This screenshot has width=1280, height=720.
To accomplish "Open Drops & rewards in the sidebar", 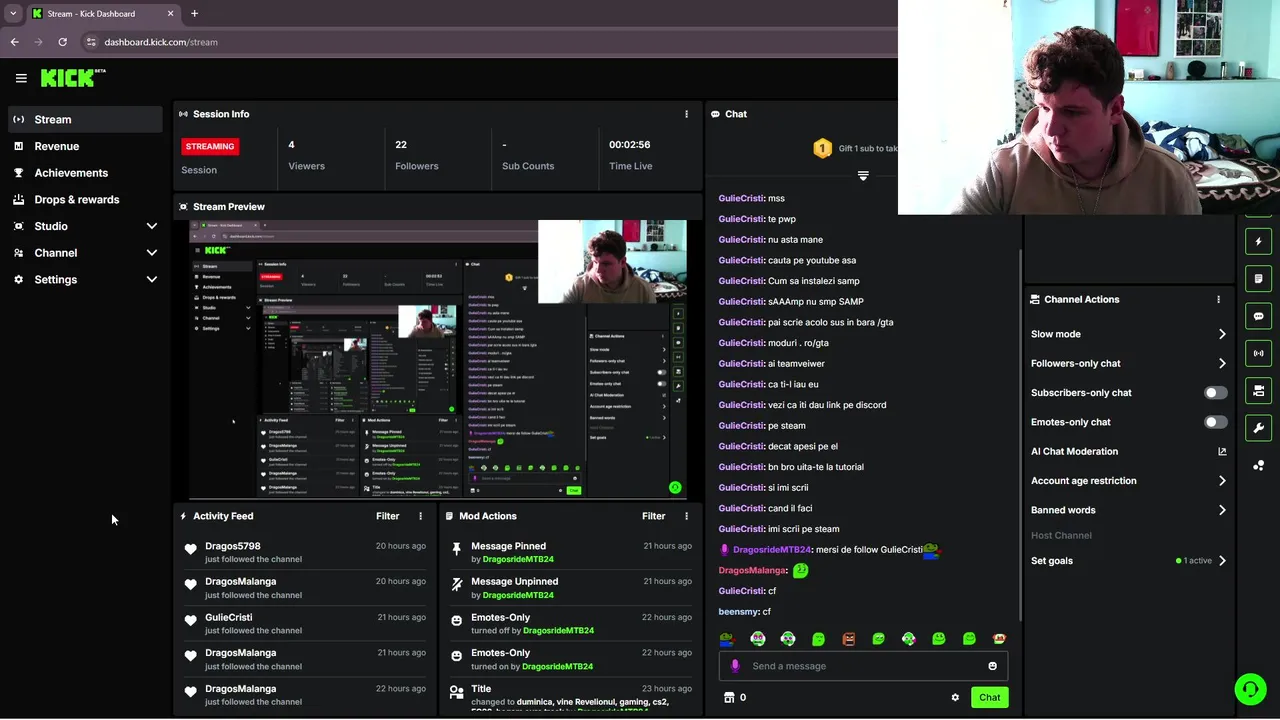I will [x=85, y=200].
